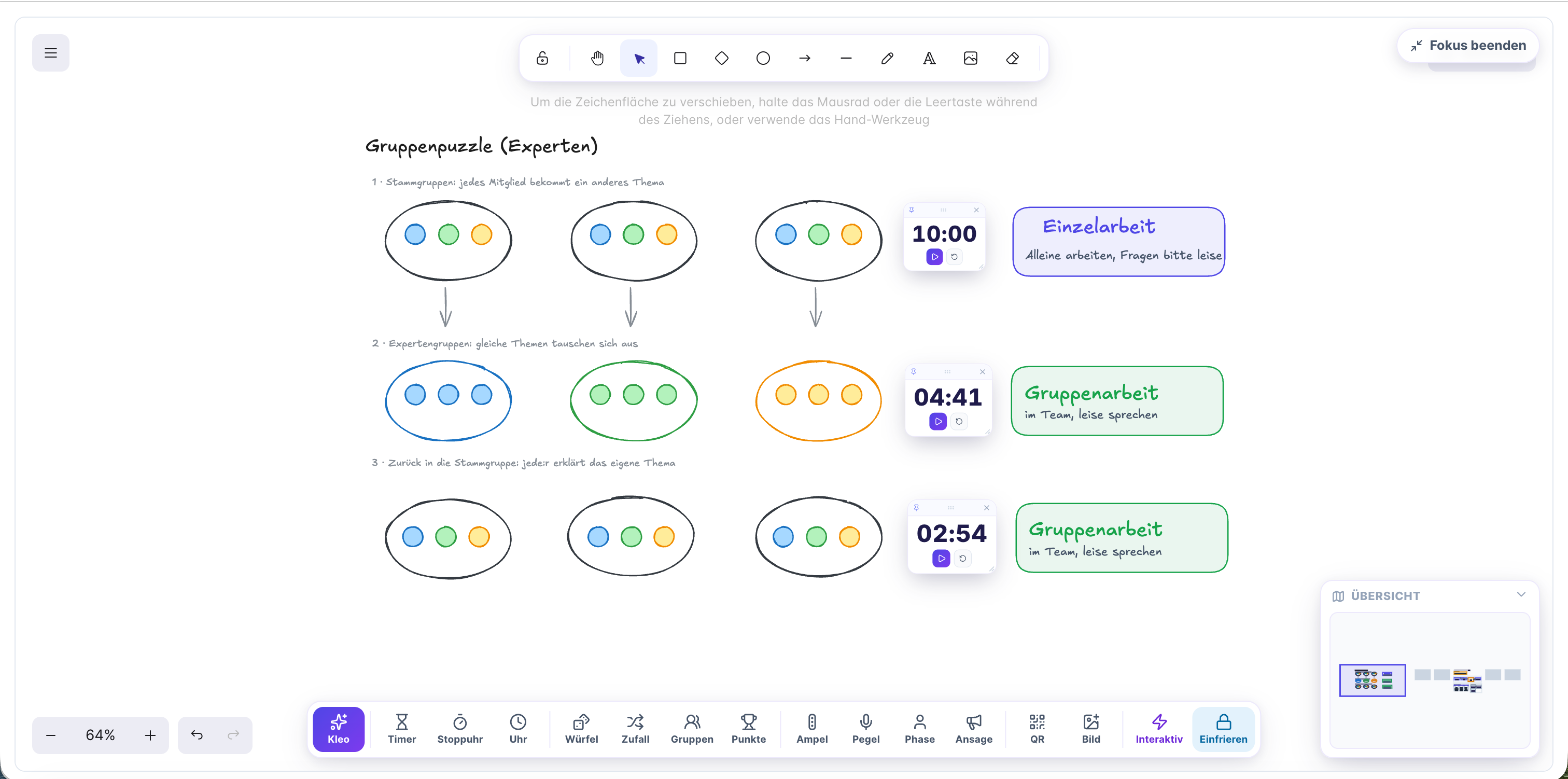Choose the Diamond shape tool

tap(721, 59)
